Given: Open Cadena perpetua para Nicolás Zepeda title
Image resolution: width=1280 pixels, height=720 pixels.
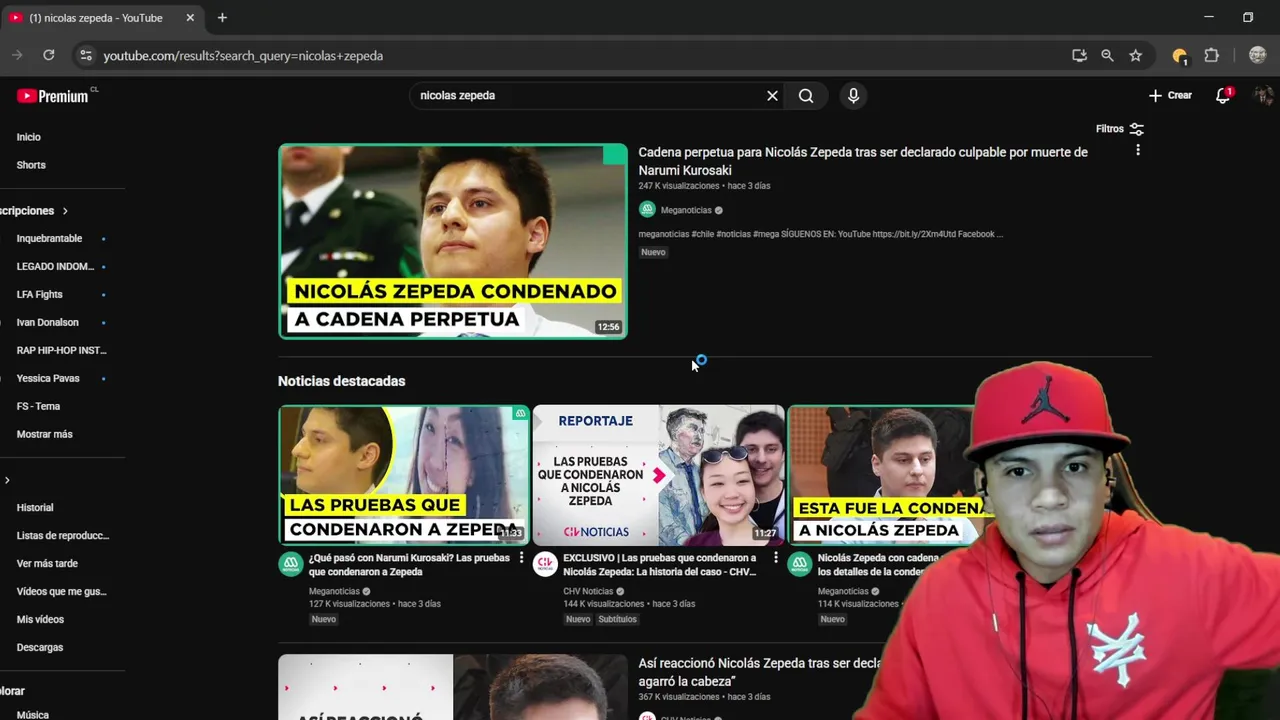Looking at the screenshot, I should point(863,161).
